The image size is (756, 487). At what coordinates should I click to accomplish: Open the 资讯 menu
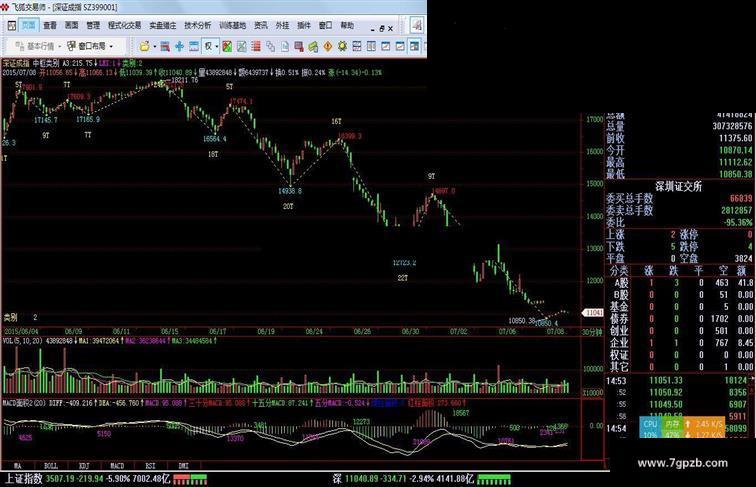261,26
